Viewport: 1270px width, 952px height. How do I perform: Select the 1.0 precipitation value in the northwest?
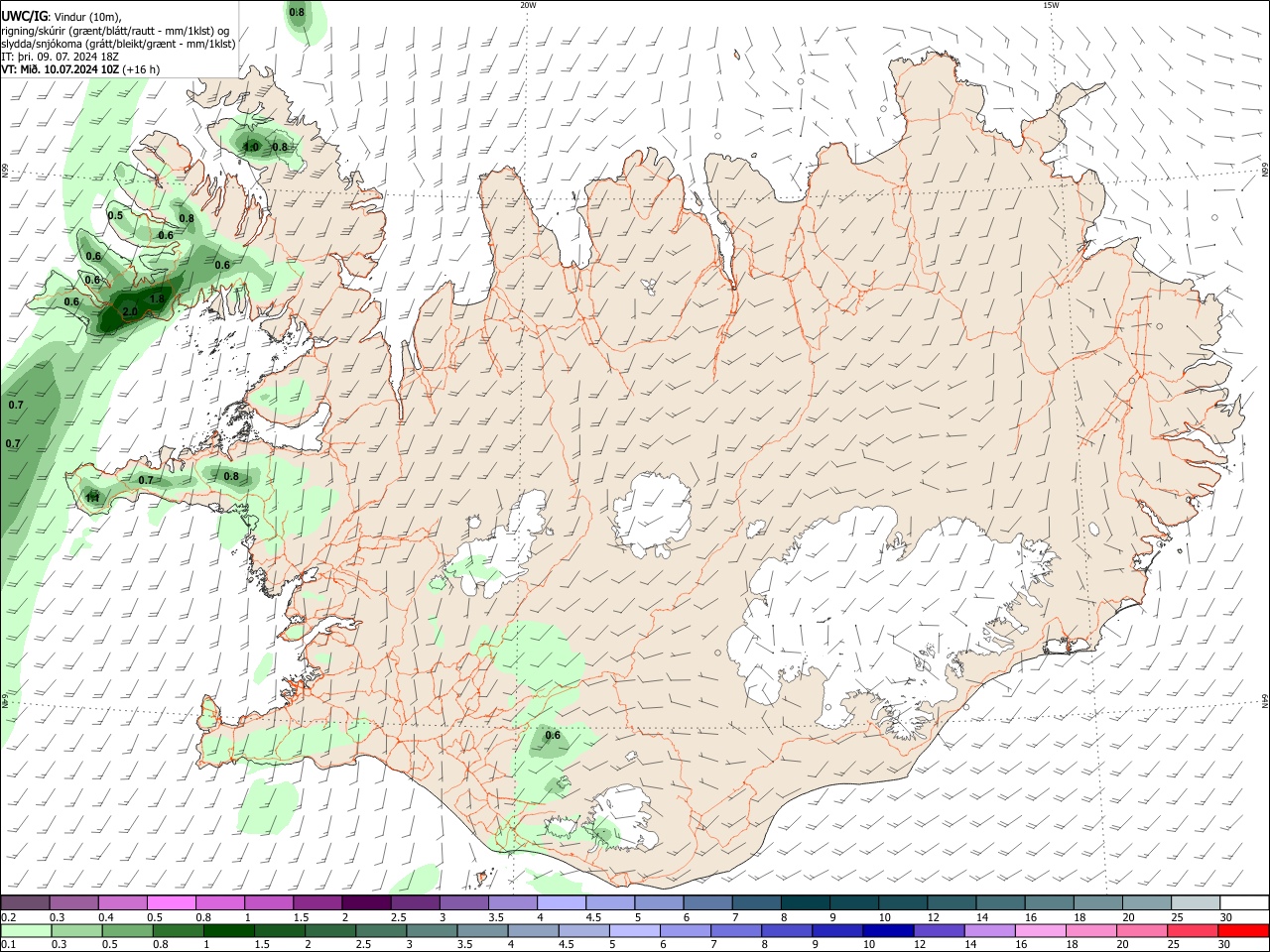(251, 148)
